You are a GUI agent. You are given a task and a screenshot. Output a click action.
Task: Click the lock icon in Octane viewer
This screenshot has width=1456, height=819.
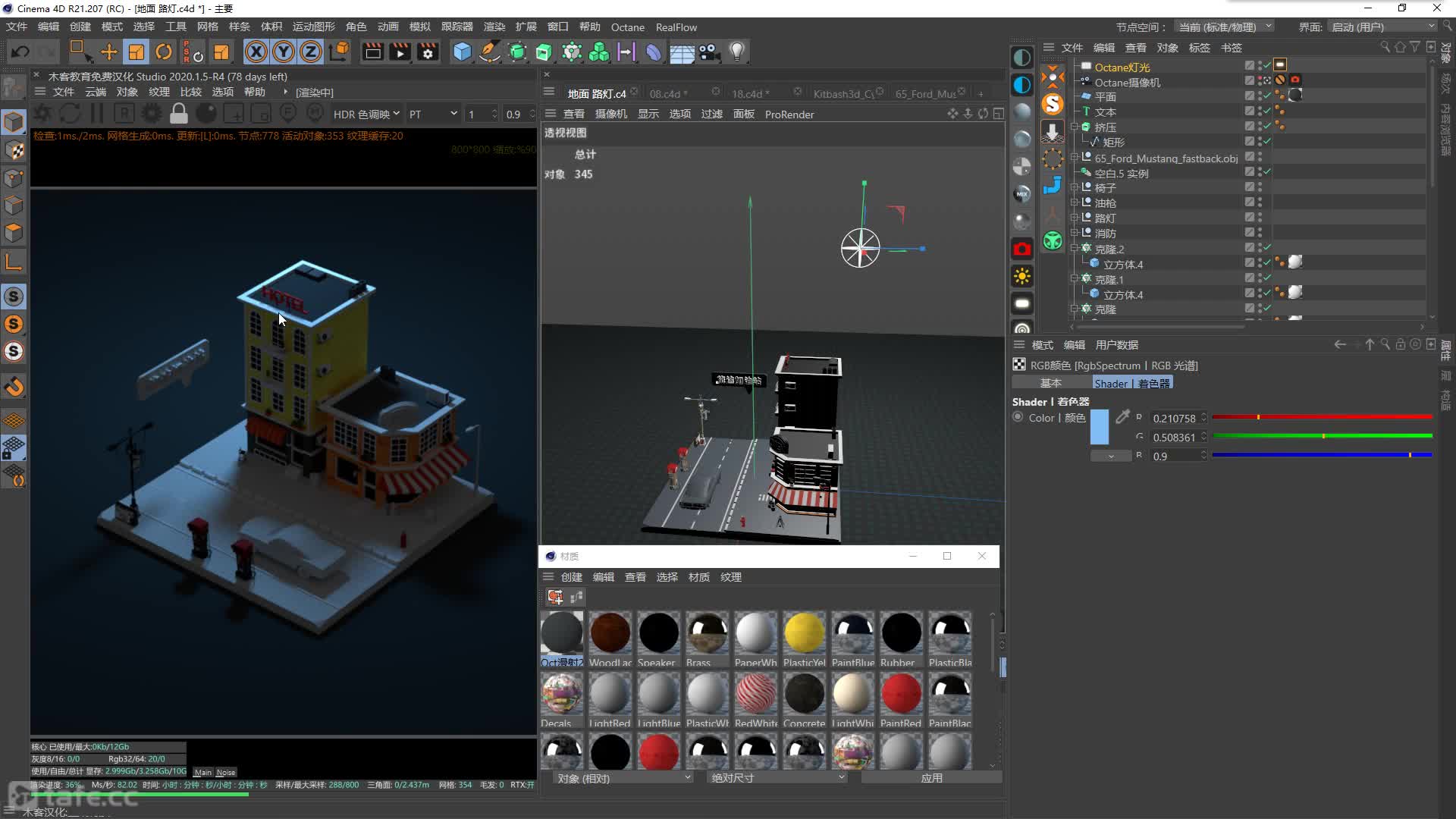pyautogui.click(x=179, y=114)
